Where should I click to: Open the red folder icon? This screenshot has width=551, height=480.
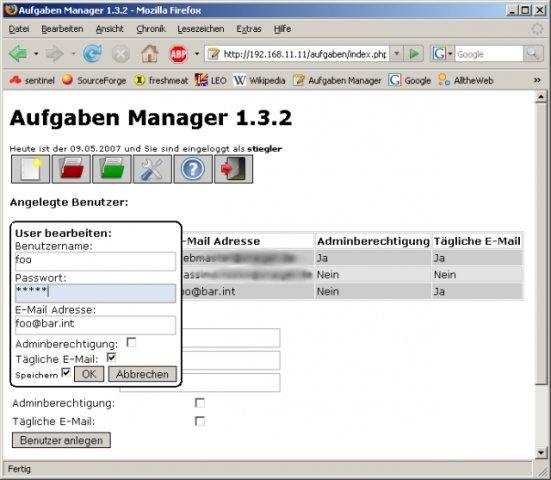[71, 169]
